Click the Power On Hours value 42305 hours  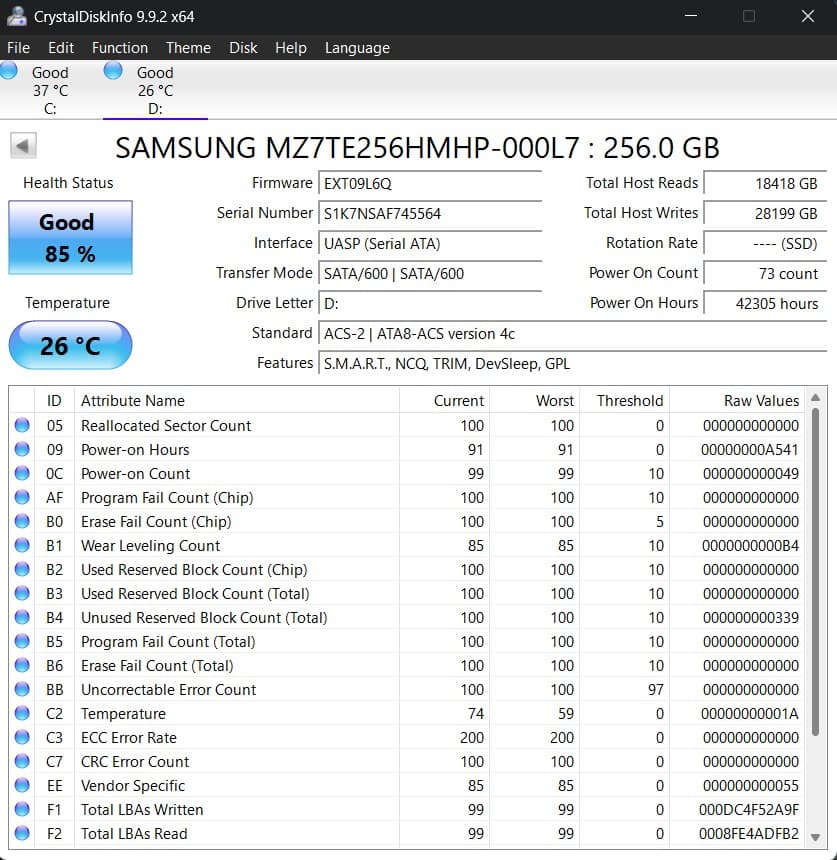coord(766,303)
